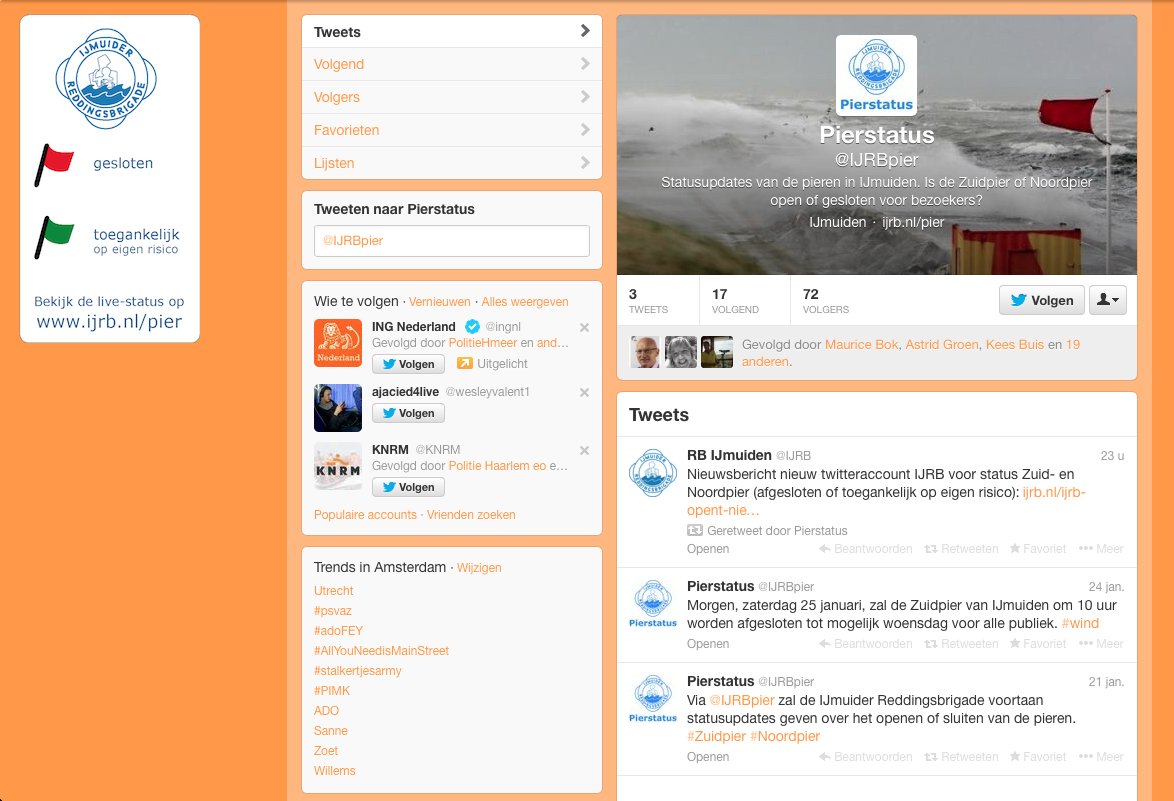This screenshot has height=801, width=1174.
Task: Open Kees Buis follower link
Action: pyautogui.click(x=1015, y=344)
